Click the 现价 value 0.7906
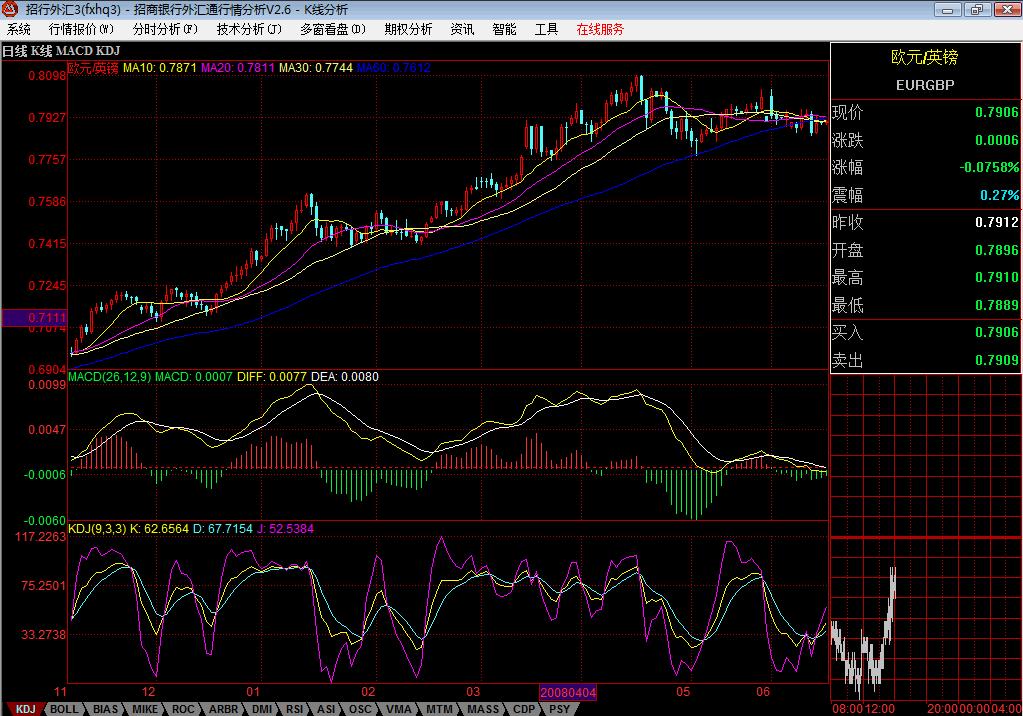The width and height of the screenshot is (1023, 716). pos(996,112)
